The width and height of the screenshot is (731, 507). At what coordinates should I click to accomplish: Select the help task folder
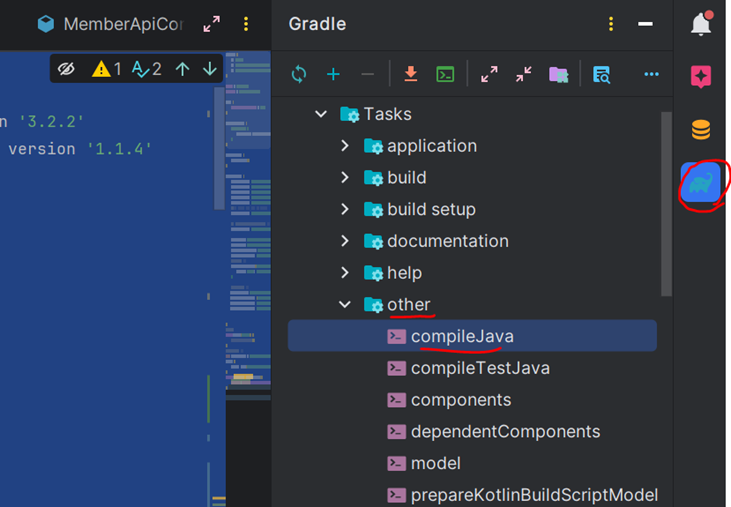tap(393, 273)
